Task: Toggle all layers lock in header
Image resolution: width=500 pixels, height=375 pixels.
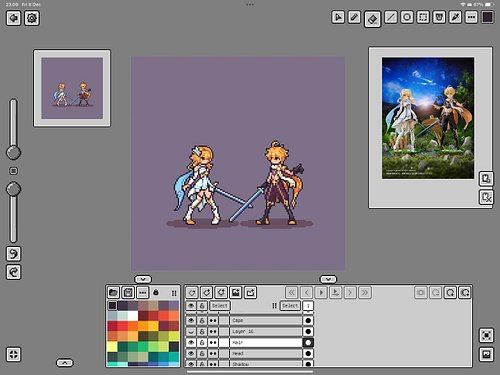Action: [202, 306]
